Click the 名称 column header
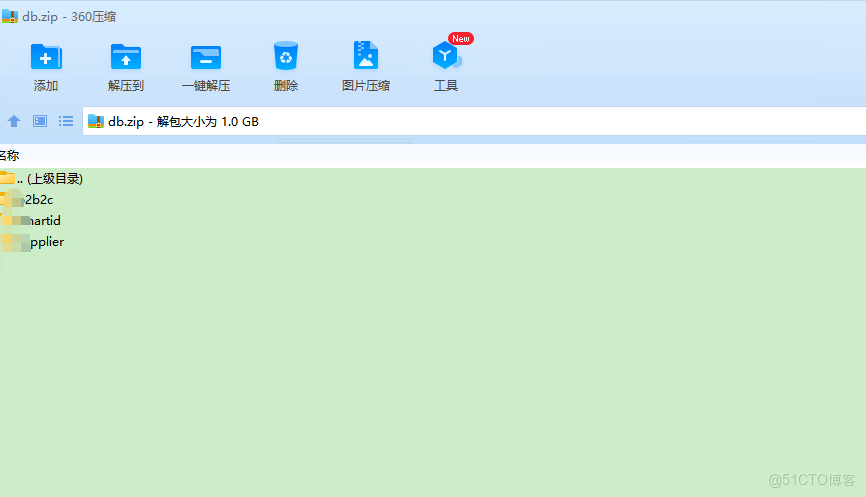 click(9, 156)
